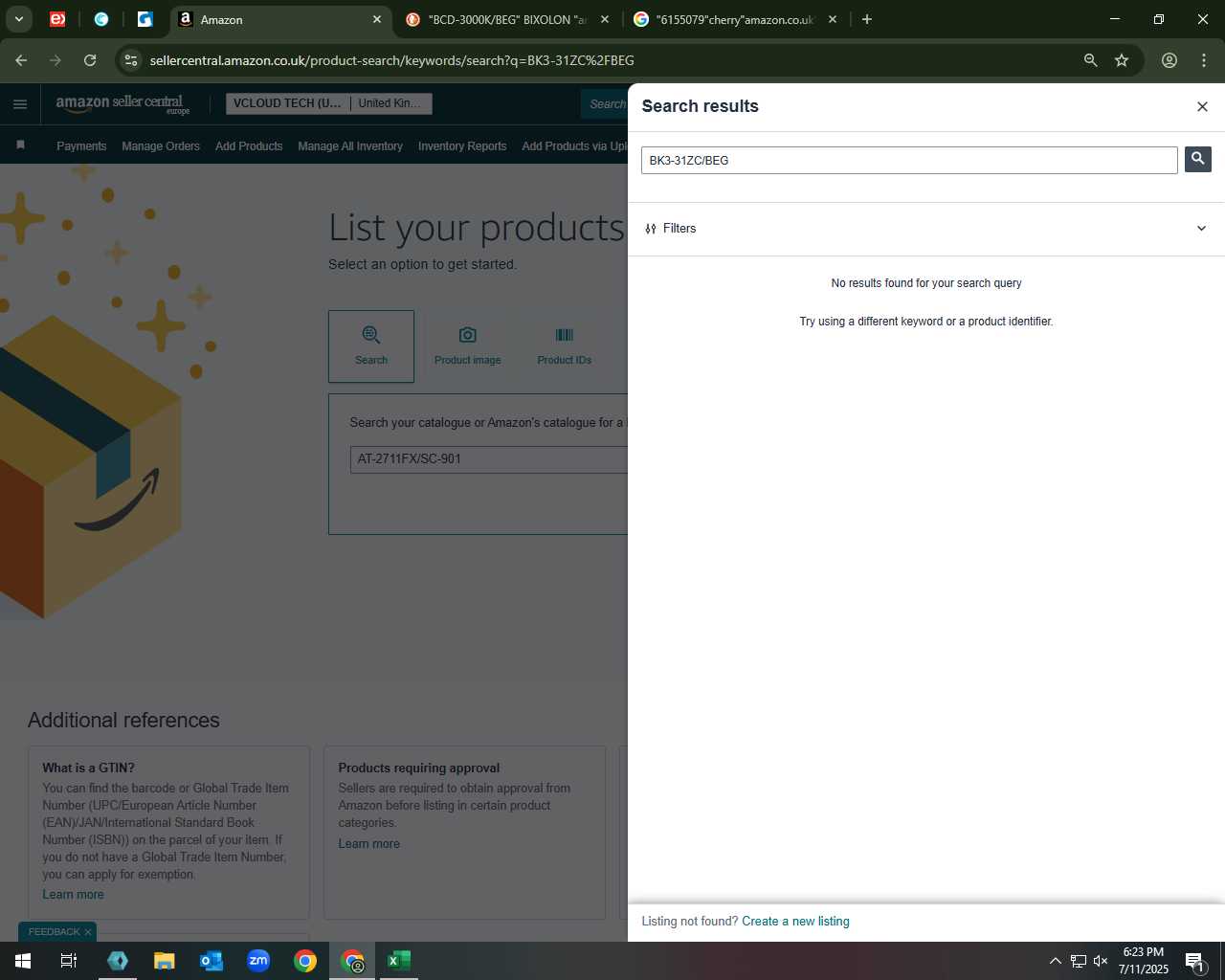Click the Filters sliders icon
1225x980 pixels.
pos(651,229)
